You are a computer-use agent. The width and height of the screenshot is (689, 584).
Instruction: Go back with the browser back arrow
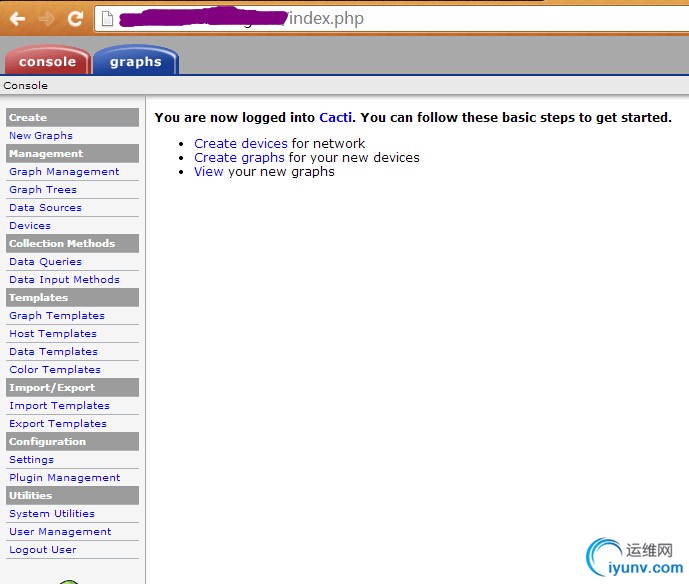(18, 19)
